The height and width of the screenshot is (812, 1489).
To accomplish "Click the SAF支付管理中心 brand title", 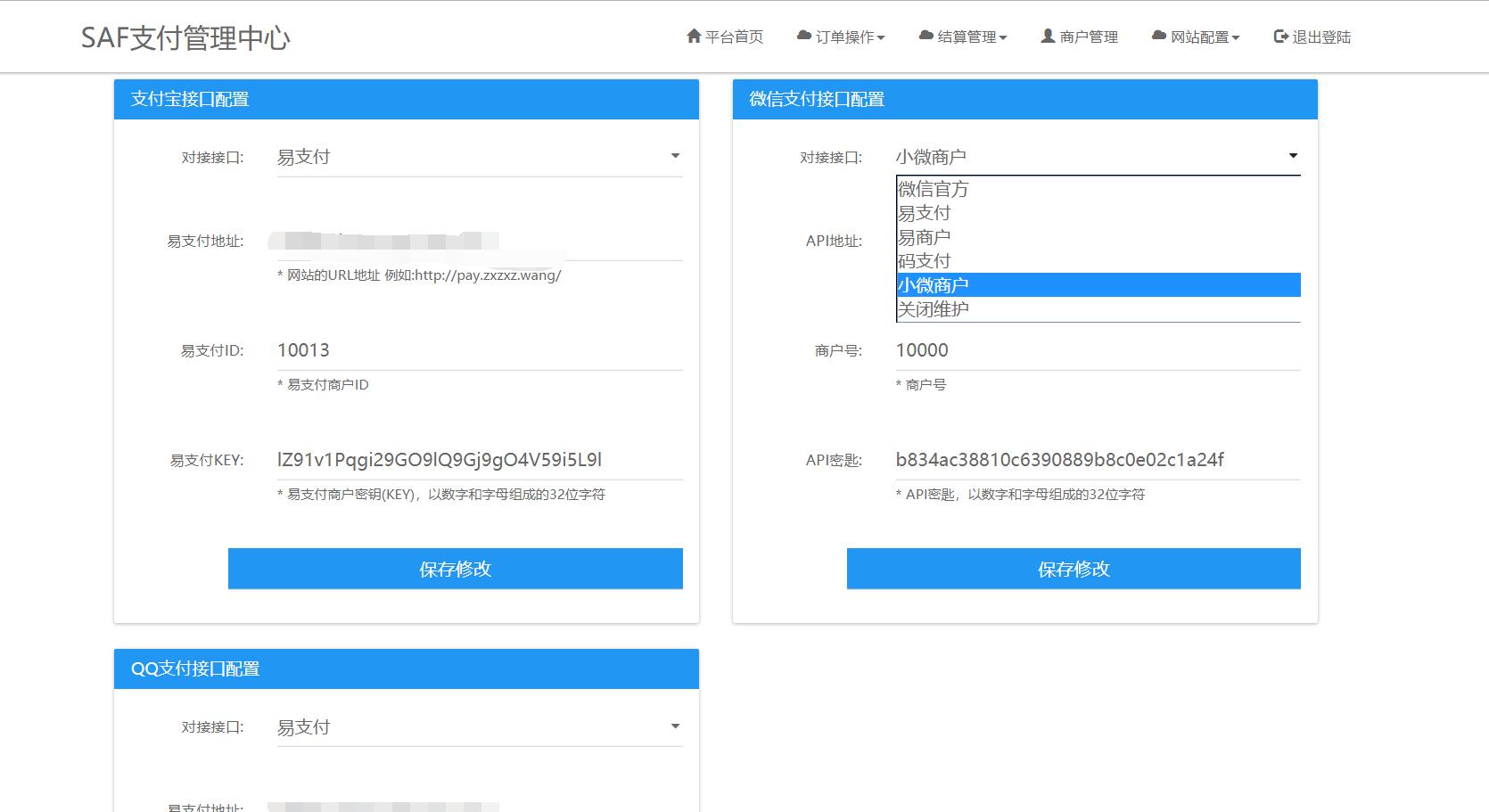I will point(185,37).
